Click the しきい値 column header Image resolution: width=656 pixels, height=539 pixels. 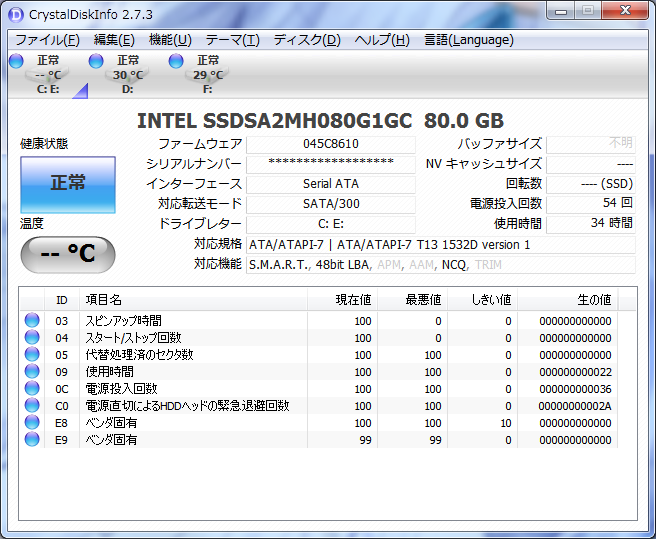[x=483, y=300]
